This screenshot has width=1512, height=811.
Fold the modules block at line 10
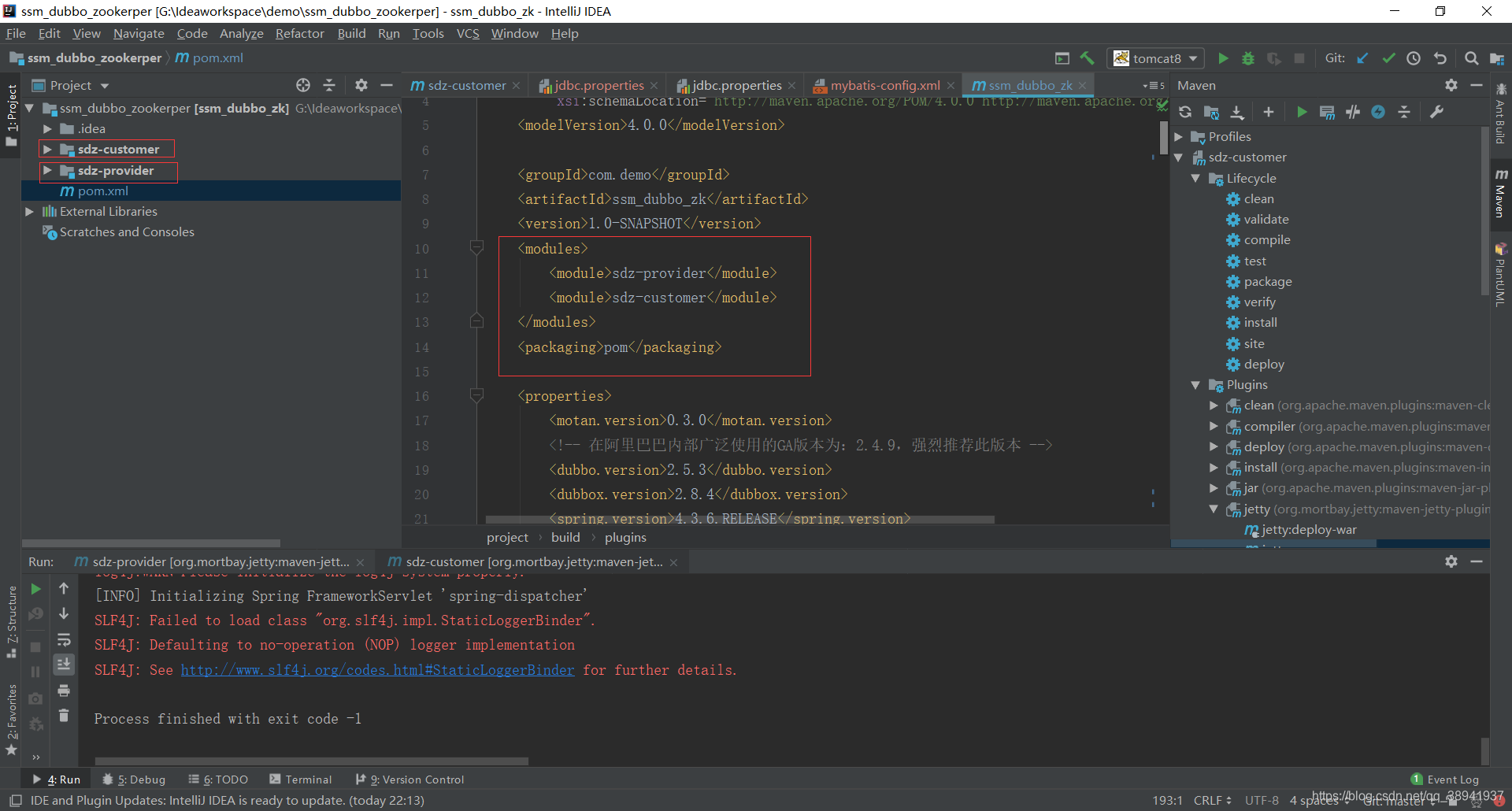click(476, 248)
